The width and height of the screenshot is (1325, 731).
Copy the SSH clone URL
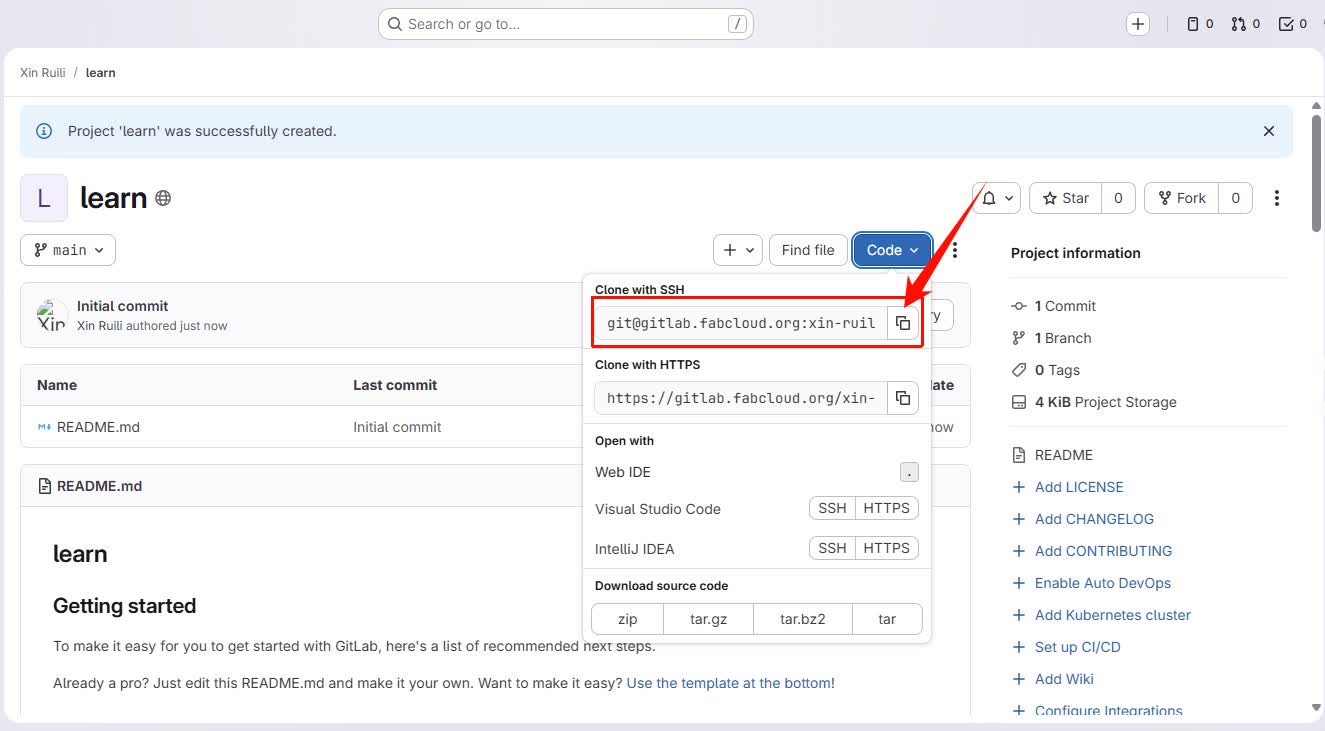point(903,323)
